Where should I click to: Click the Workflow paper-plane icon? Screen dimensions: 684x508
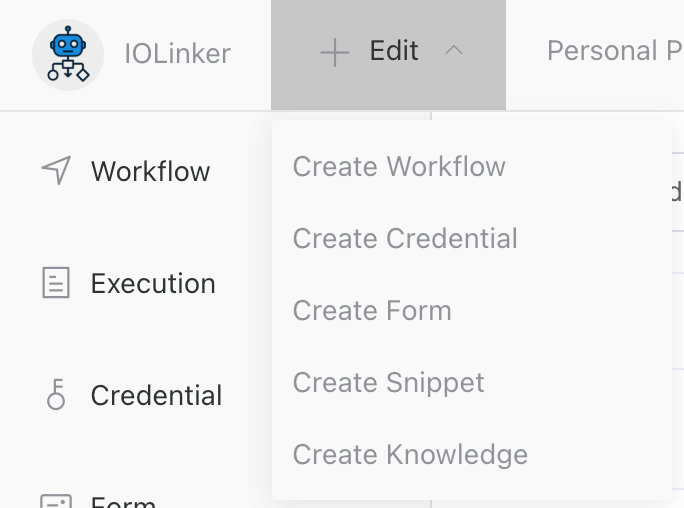click(56, 170)
